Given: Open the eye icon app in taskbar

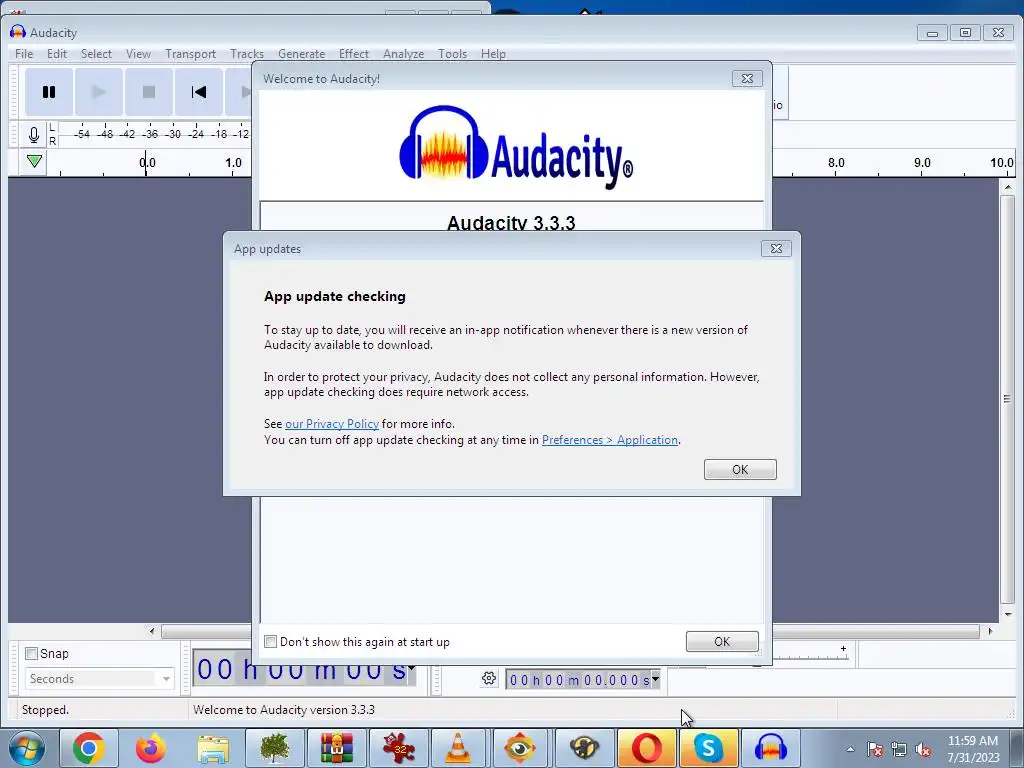Looking at the screenshot, I should [x=520, y=748].
